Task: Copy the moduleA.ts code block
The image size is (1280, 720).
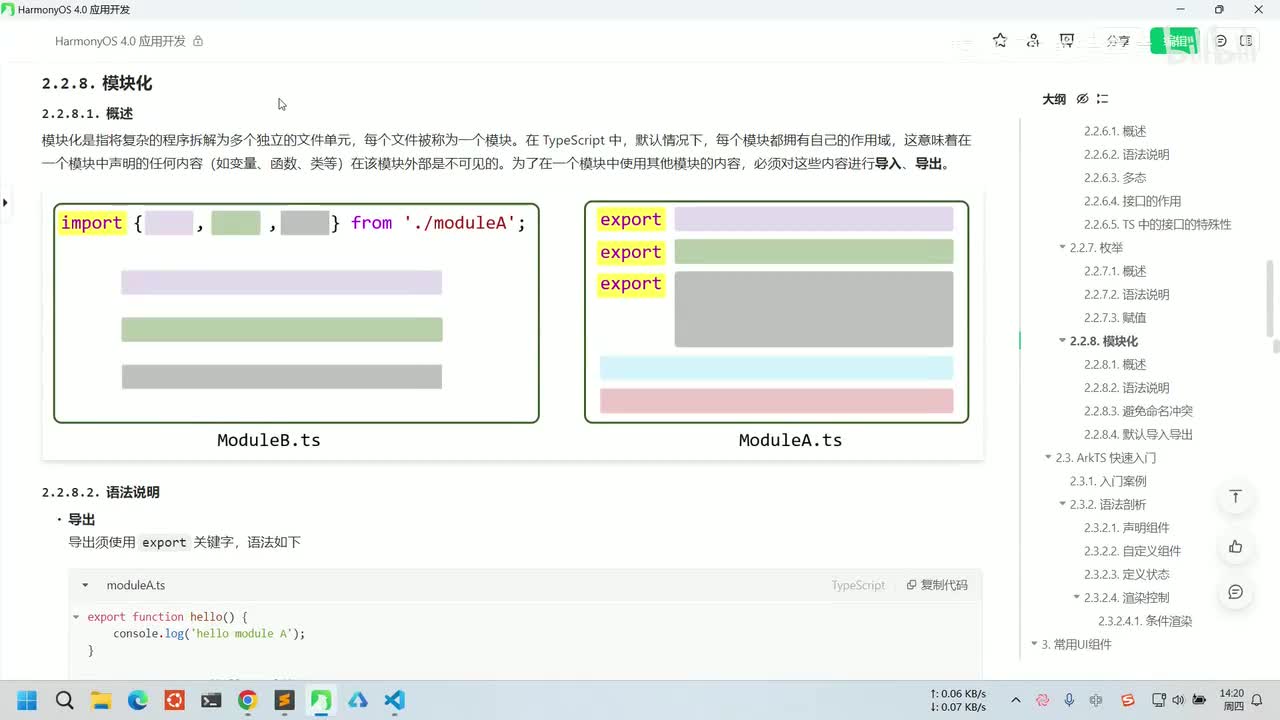Action: point(937,585)
